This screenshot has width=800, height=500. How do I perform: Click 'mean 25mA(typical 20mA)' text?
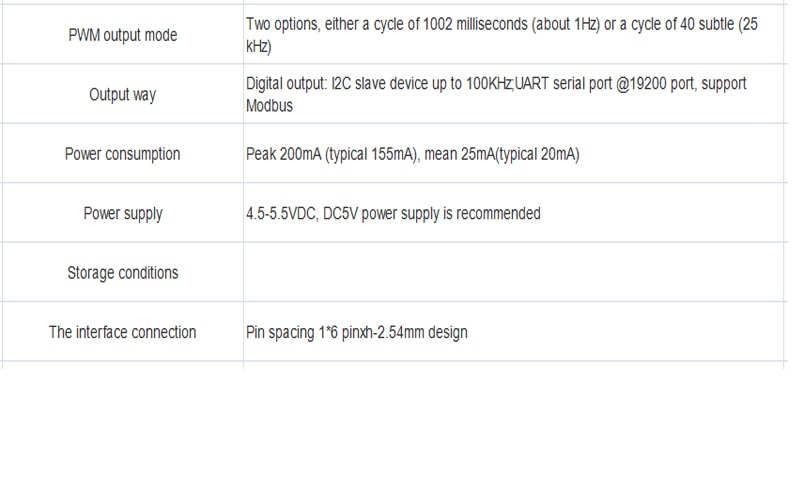click(502, 154)
